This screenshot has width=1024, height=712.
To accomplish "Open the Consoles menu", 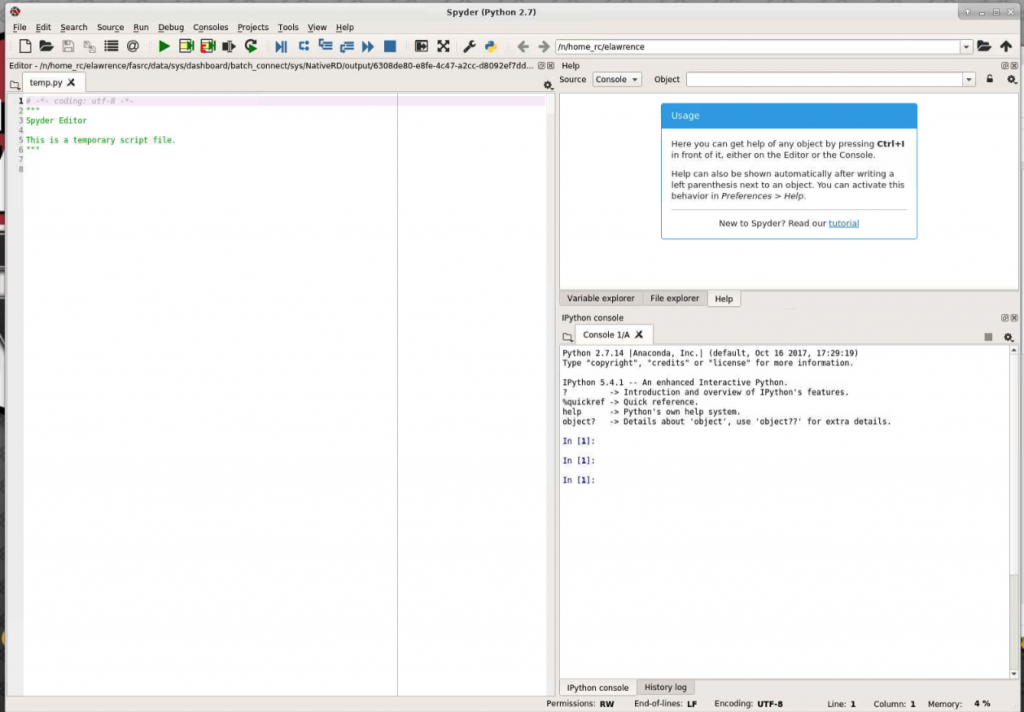I will pos(210,27).
